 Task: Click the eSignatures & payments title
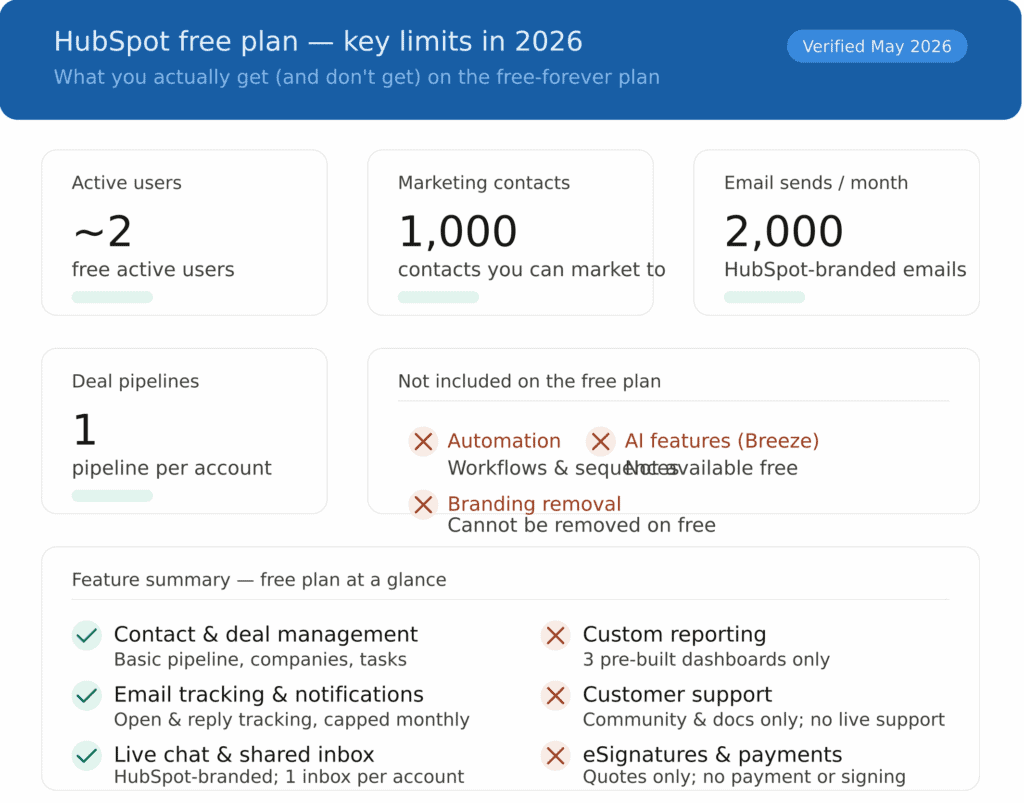coord(712,755)
